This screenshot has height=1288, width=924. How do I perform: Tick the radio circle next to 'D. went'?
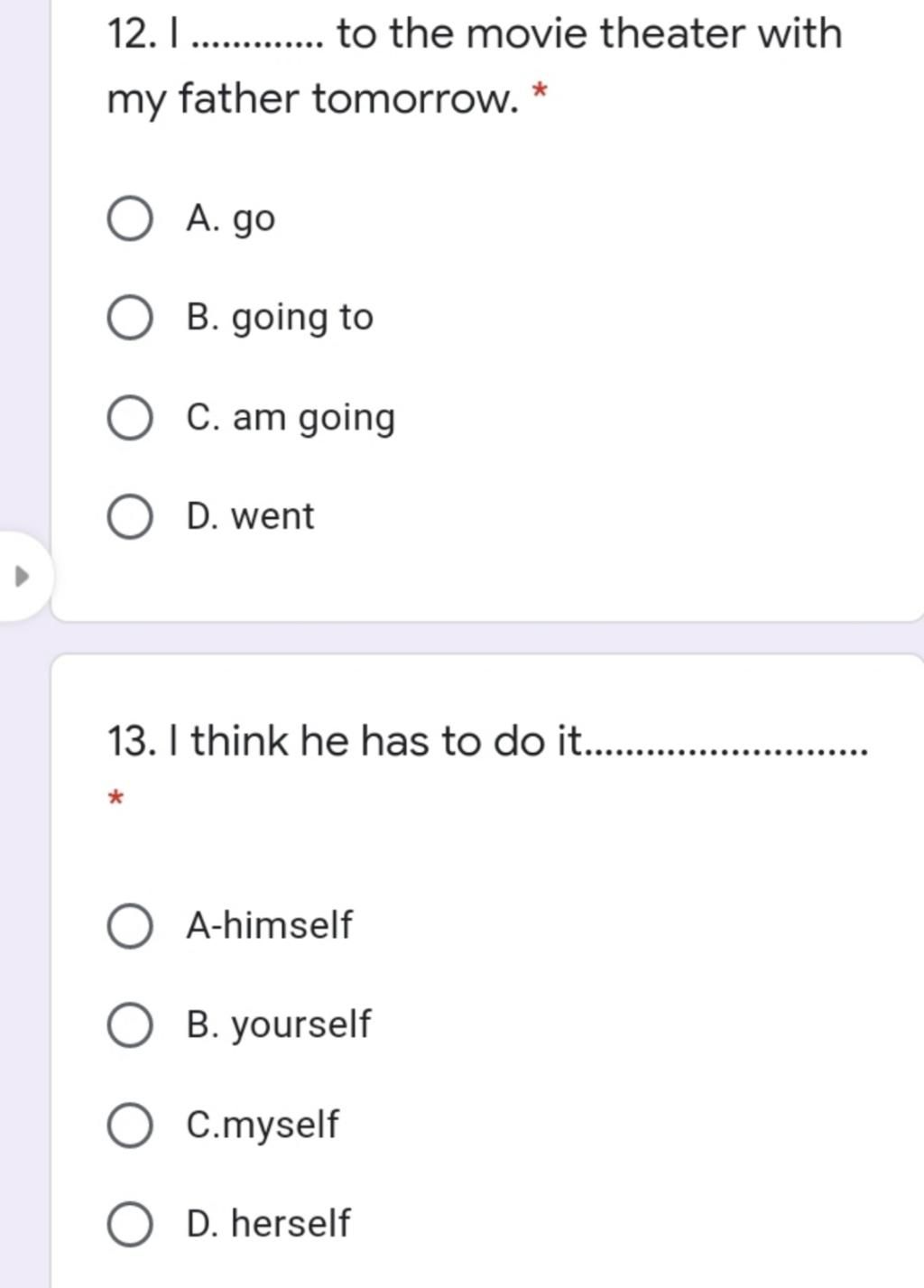coord(129,517)
